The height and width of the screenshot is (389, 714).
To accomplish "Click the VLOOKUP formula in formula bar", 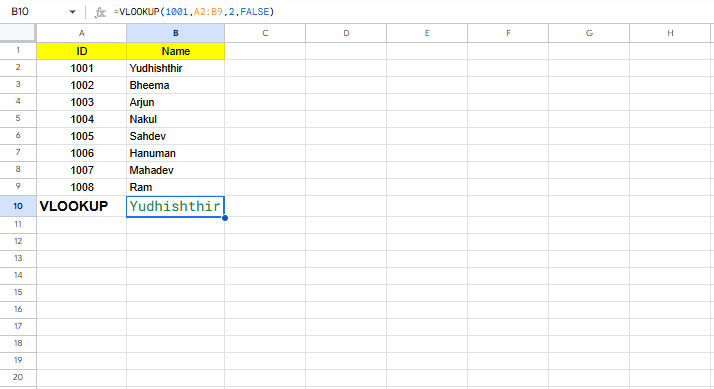I will pos(194,12).
